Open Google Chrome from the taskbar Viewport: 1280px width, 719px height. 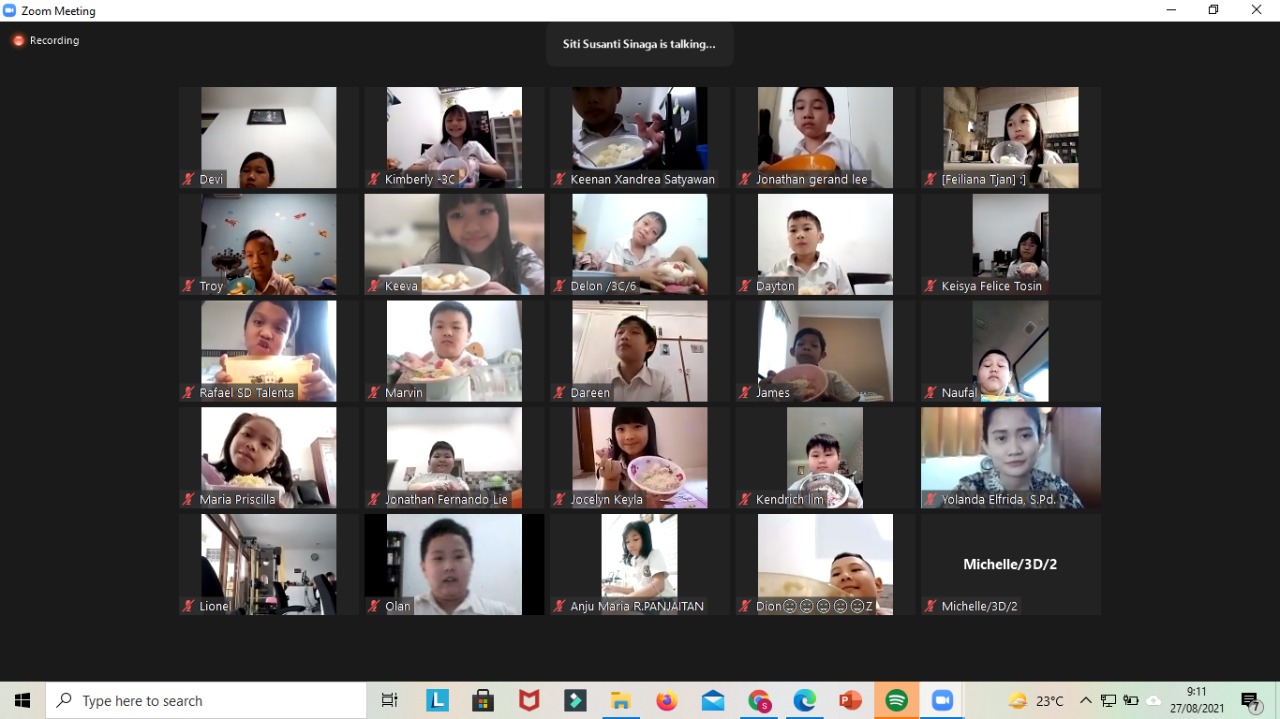tap(759, 701)
